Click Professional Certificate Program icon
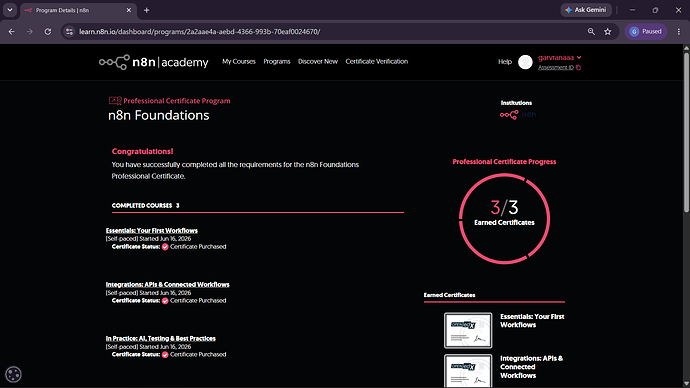690x388 pixels. [115, 101]
